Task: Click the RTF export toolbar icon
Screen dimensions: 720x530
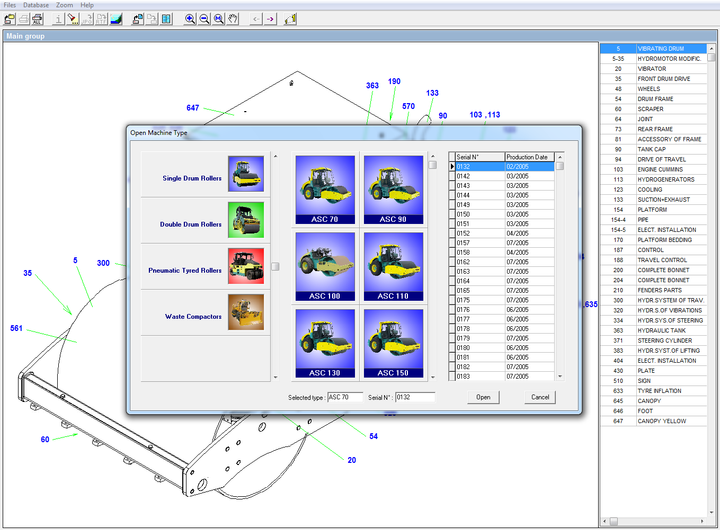Action: pyautogui.click(x=101, y=19)
